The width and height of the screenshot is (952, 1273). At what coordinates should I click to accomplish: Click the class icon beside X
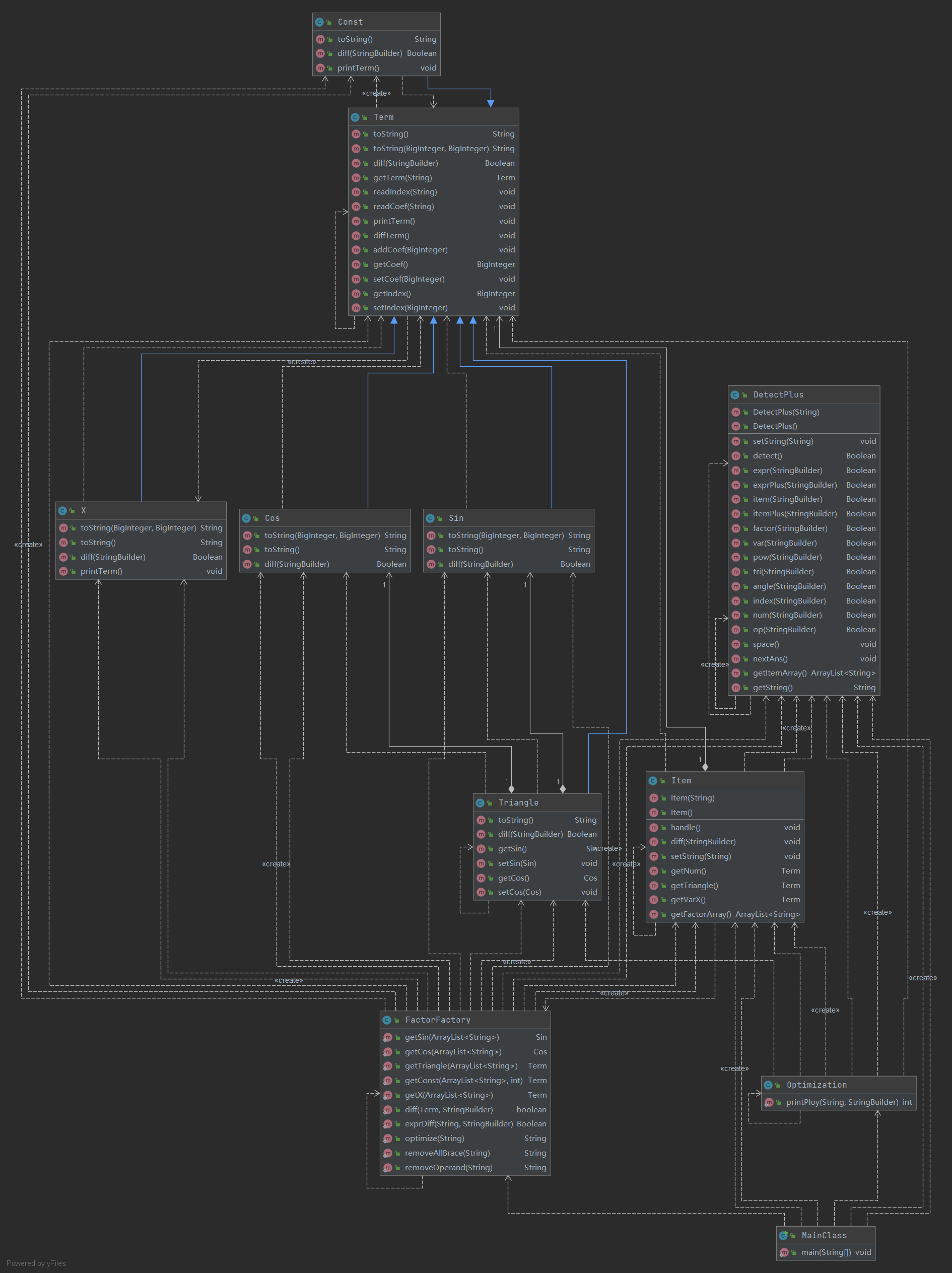[x=62, y=510]
